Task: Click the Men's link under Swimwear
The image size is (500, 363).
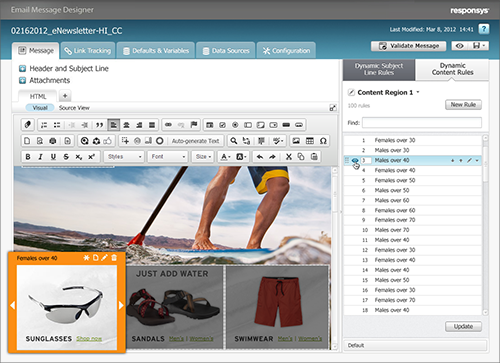Action: (285, 339)
